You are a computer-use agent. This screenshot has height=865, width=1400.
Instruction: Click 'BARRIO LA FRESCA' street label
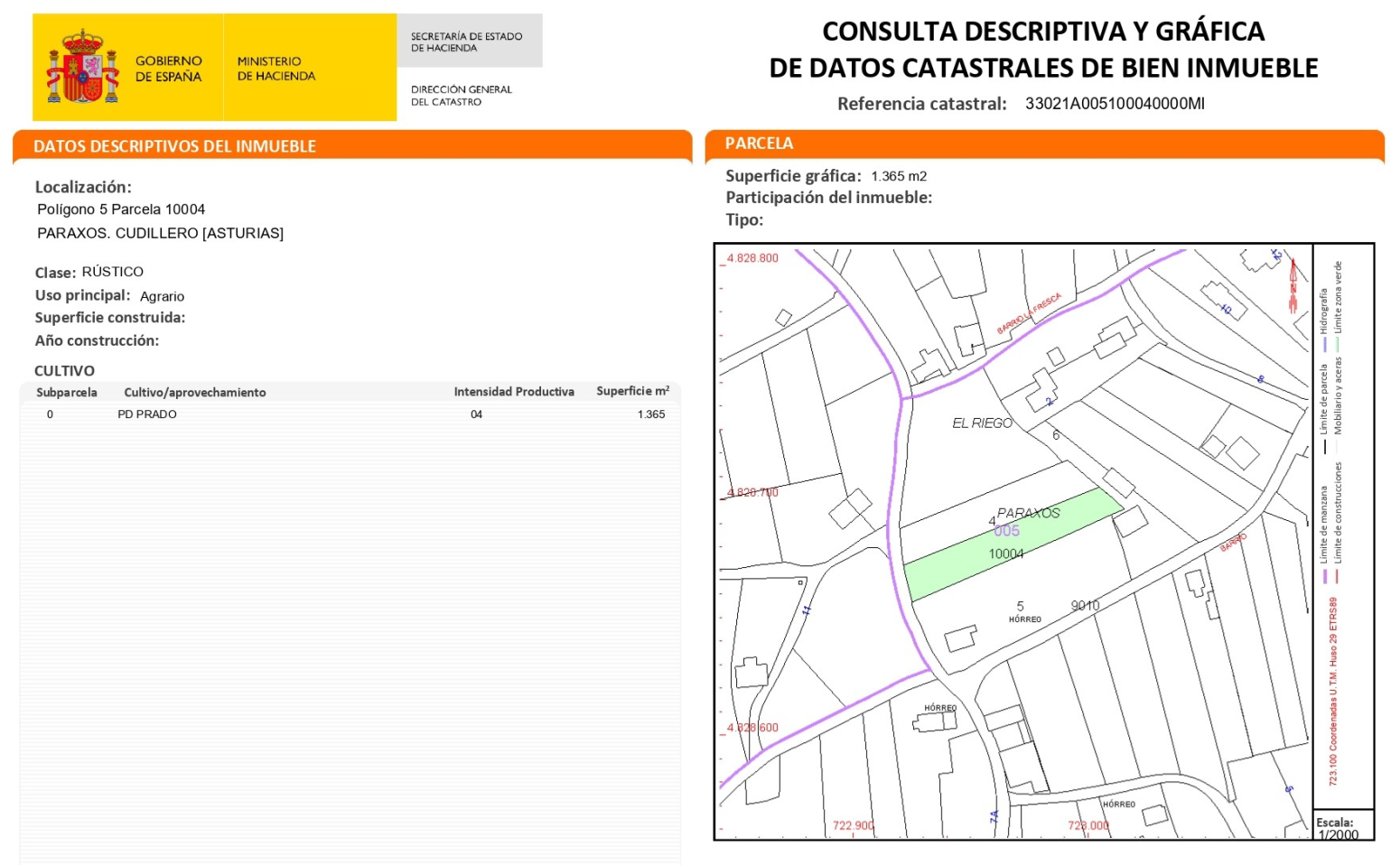(x=1029, y=313)
